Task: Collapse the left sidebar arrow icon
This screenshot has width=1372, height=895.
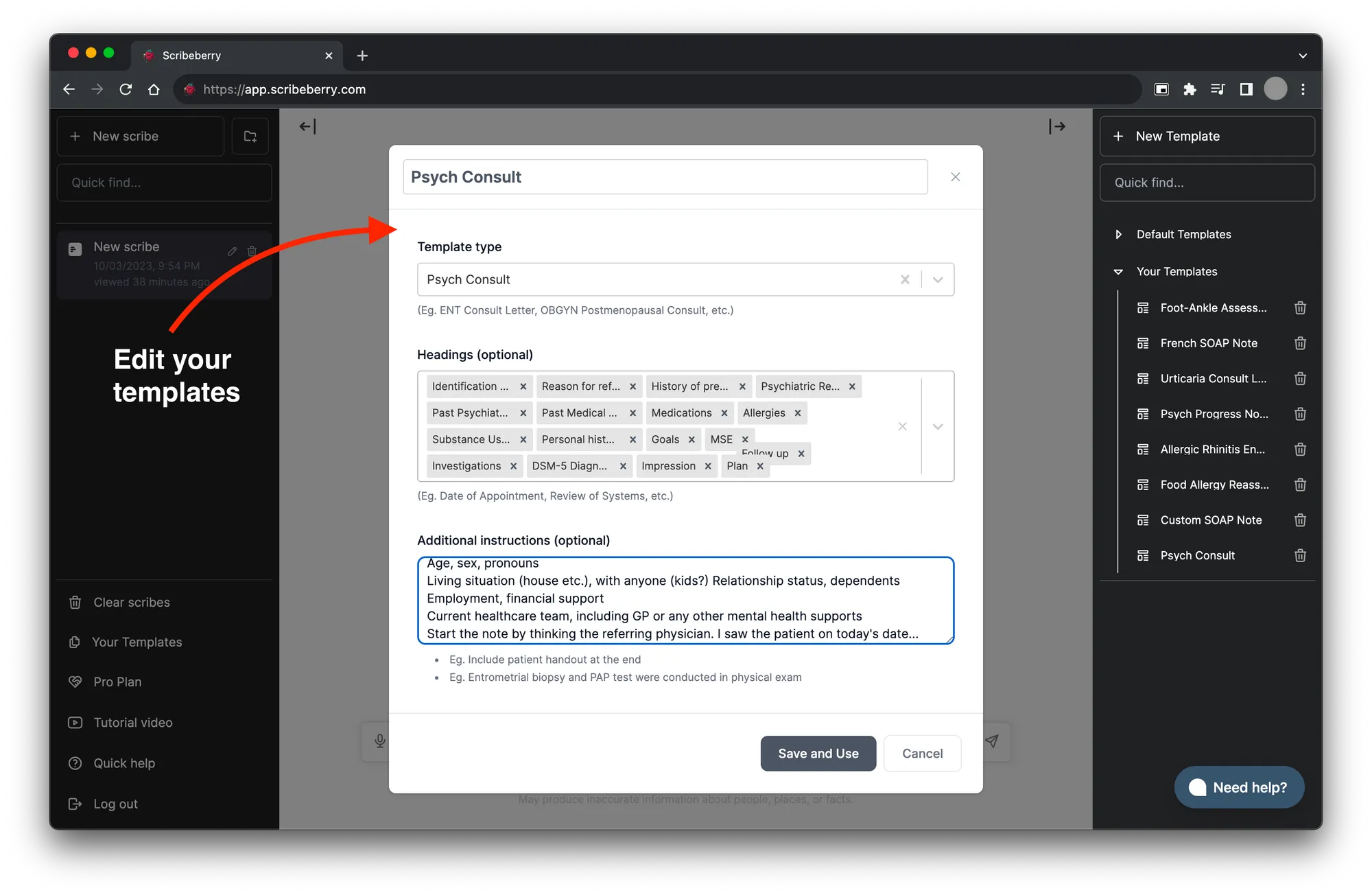Action: (308, 126)
